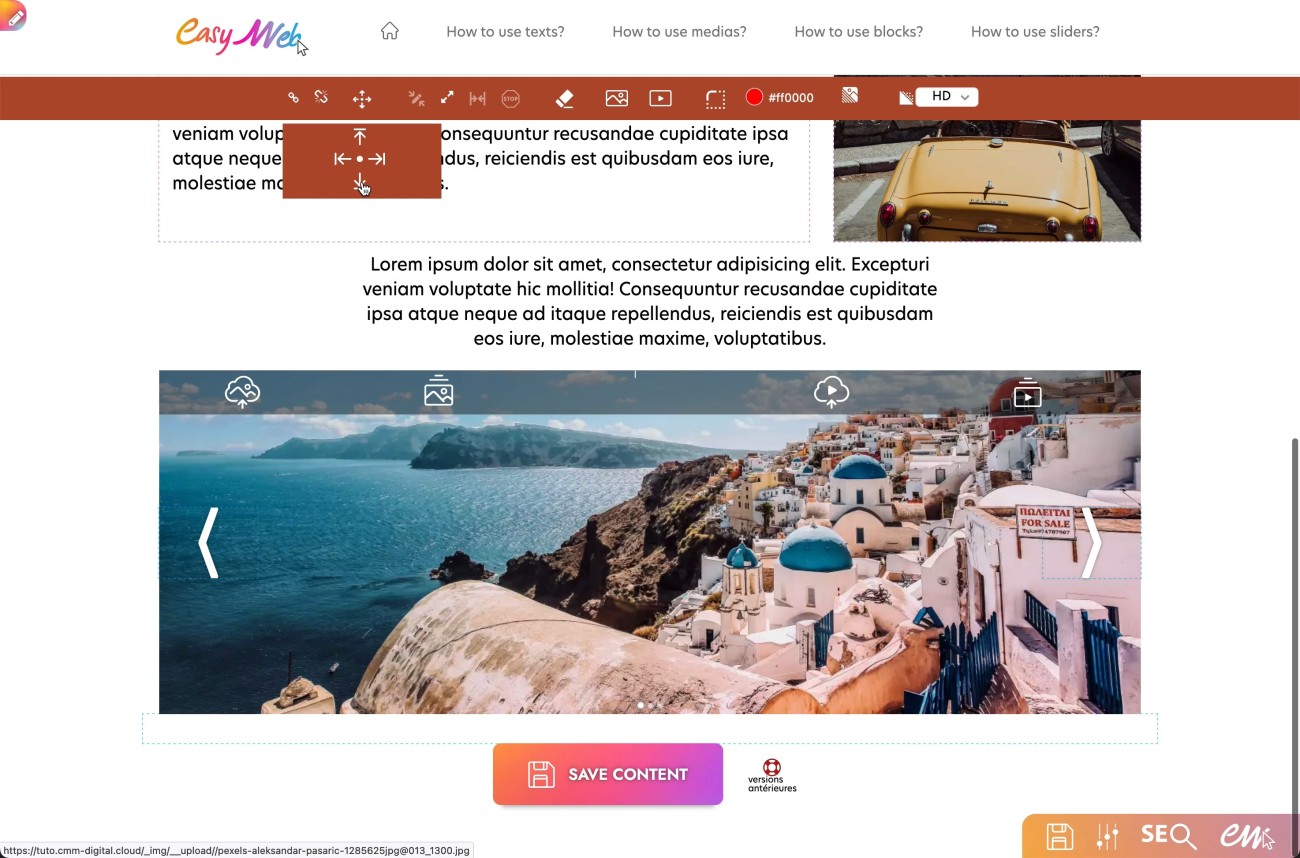Click the insert video icon in the toolbar
Viewport: 1300px width, 858px height.
pos(660,98)
